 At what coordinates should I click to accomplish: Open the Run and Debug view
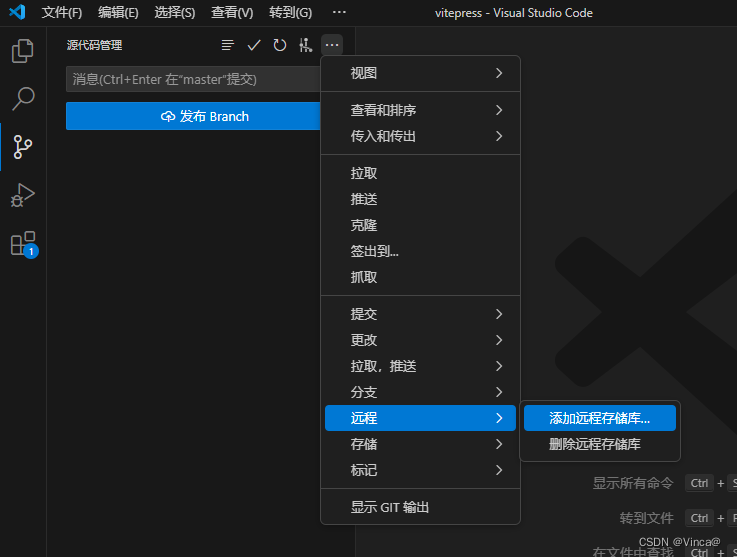click(23, 195)
